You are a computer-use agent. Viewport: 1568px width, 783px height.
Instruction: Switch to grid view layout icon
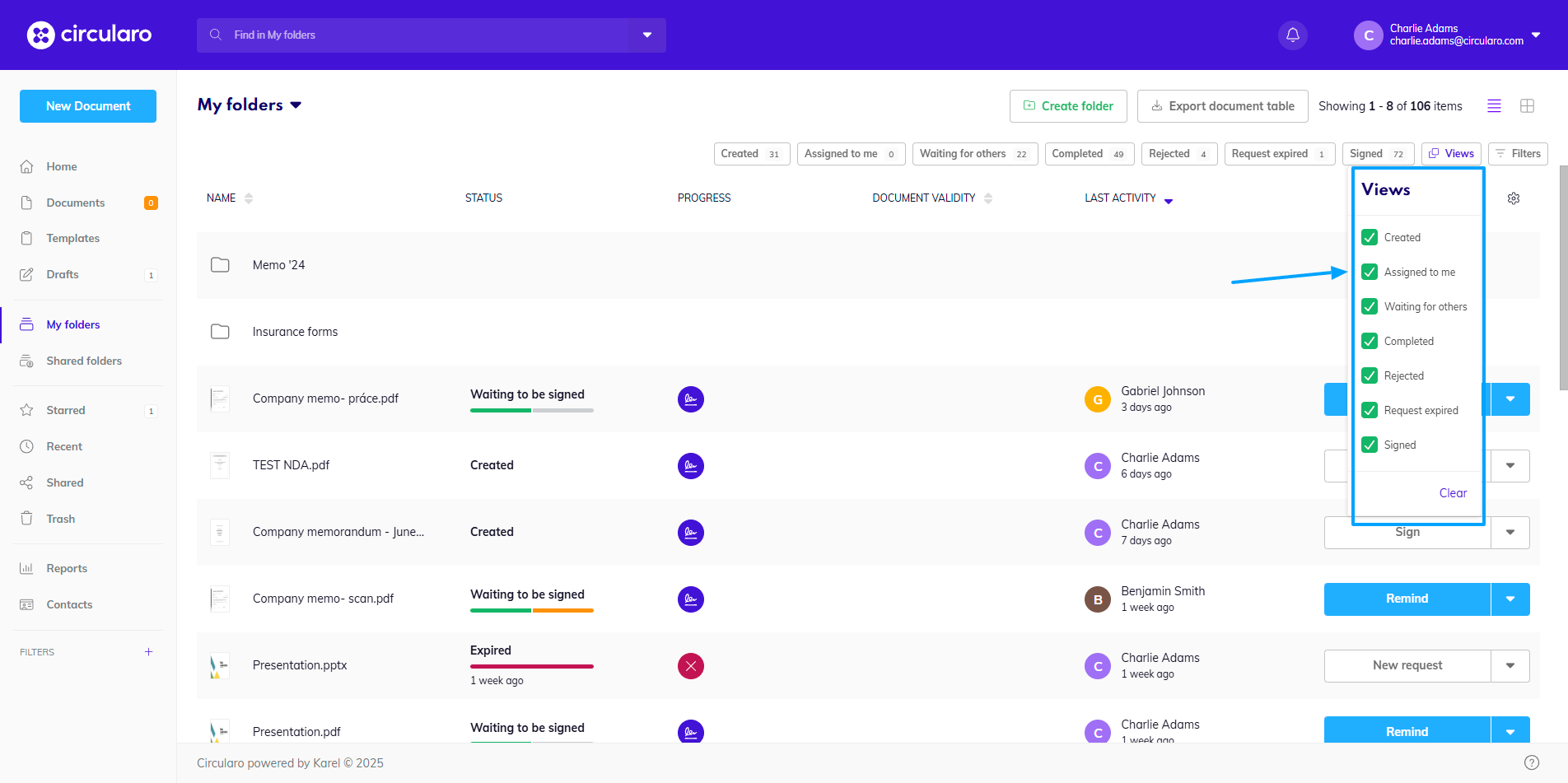coord(1527,106)
